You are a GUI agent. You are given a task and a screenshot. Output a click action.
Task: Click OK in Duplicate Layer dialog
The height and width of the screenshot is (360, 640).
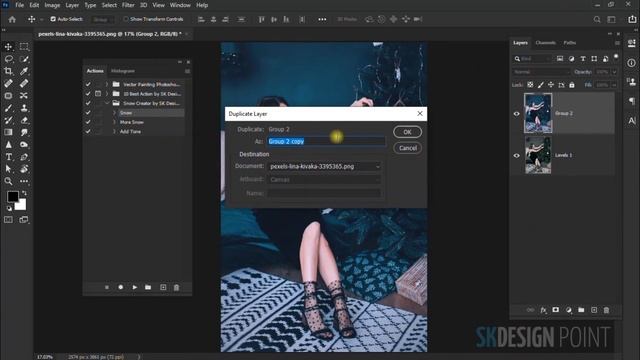[407, 132]
